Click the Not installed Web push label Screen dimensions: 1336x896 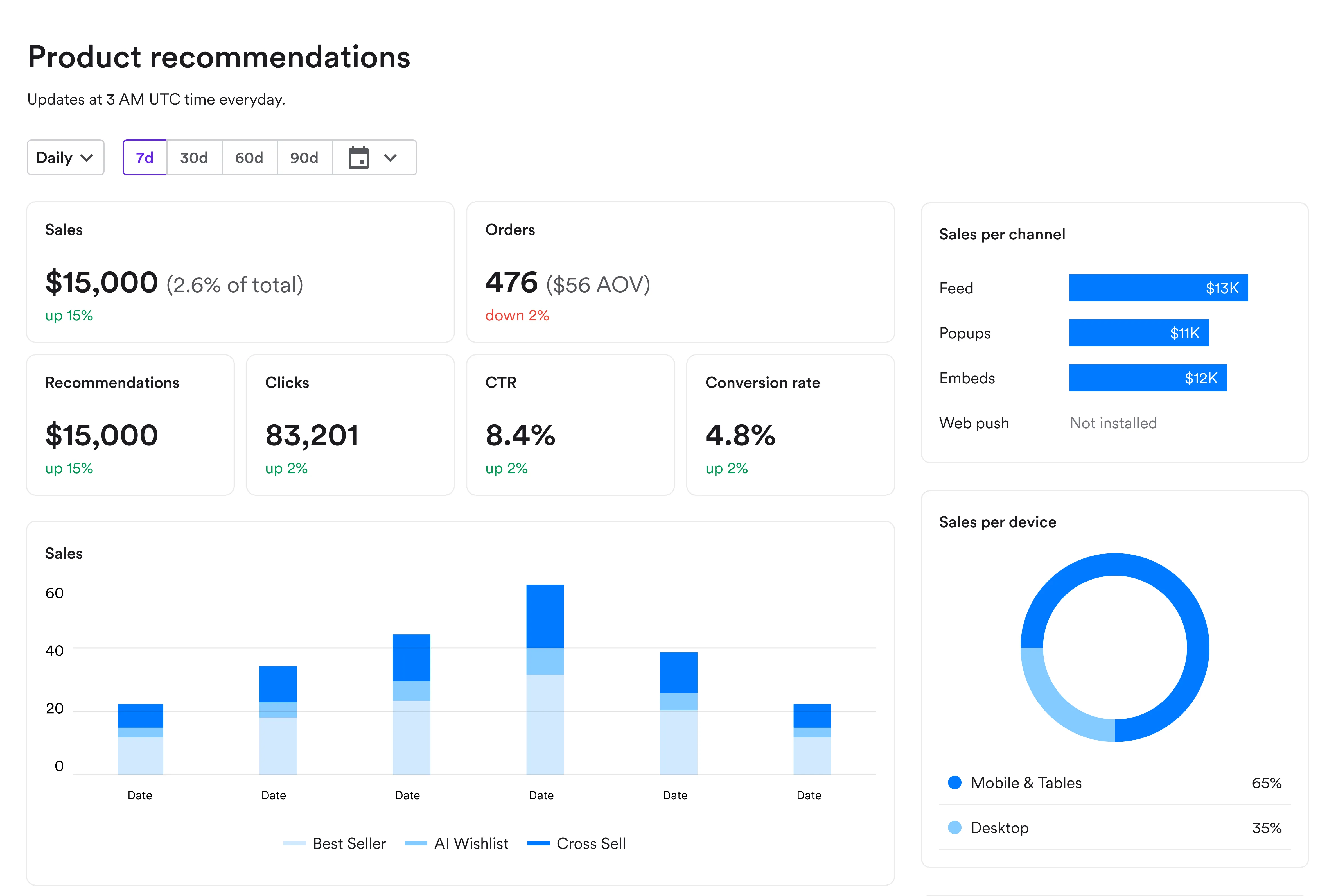(1112, 423)
